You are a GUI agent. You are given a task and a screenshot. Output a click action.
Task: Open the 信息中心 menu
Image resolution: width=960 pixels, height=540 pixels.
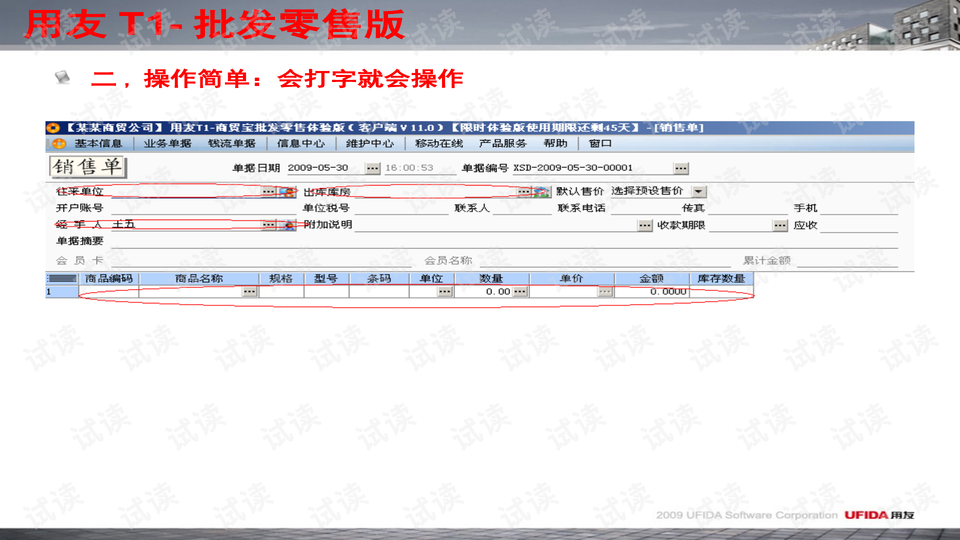click(301, 144)
